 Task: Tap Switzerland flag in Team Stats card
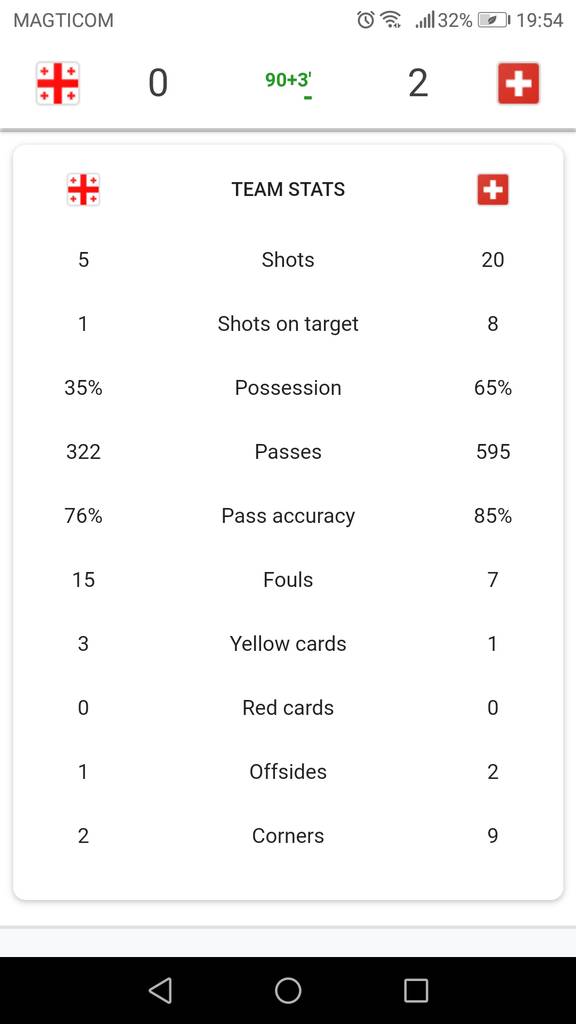pyautogui.click(x=493, y=190)
